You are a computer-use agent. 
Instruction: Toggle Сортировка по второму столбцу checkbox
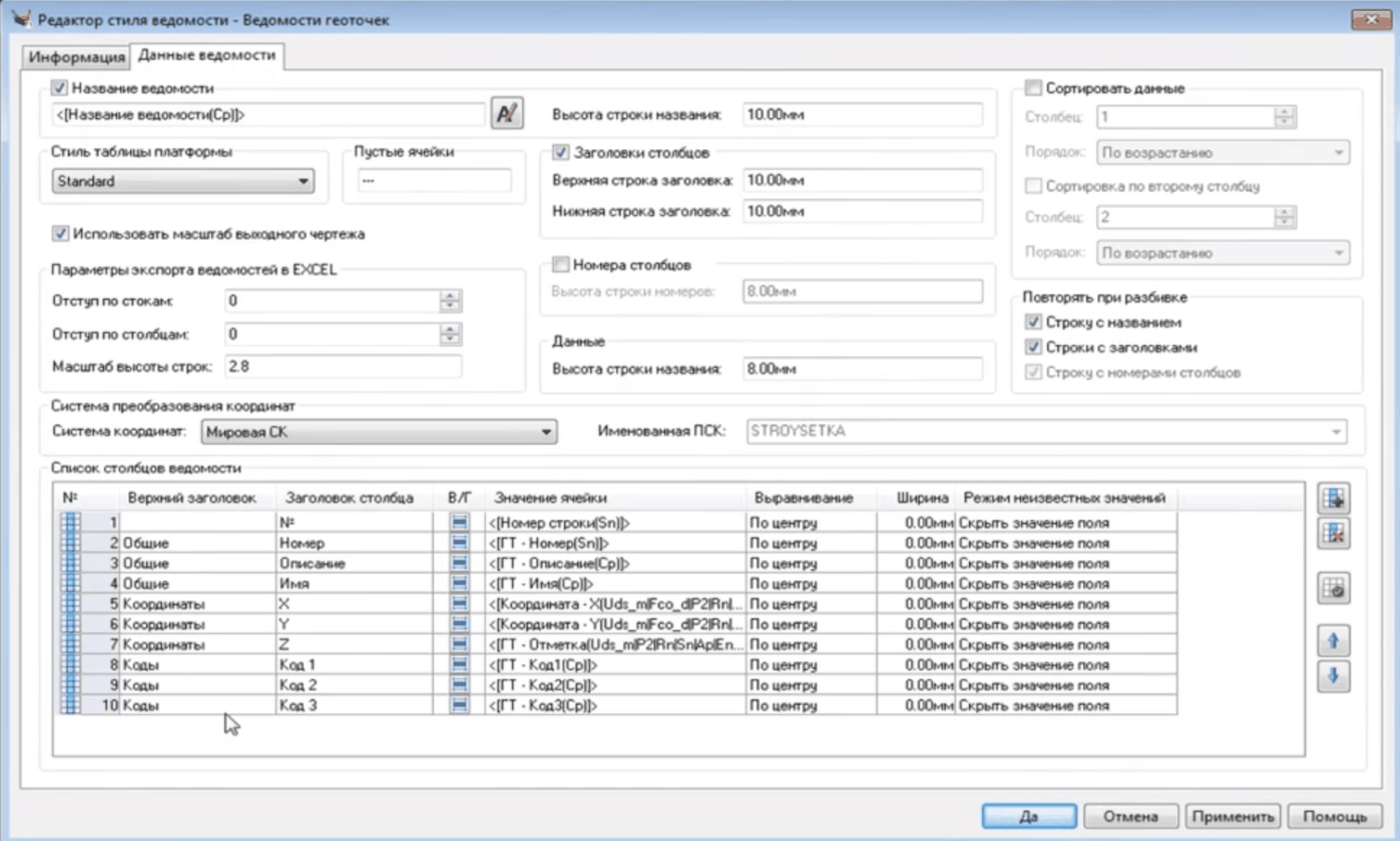(1033, 186)
